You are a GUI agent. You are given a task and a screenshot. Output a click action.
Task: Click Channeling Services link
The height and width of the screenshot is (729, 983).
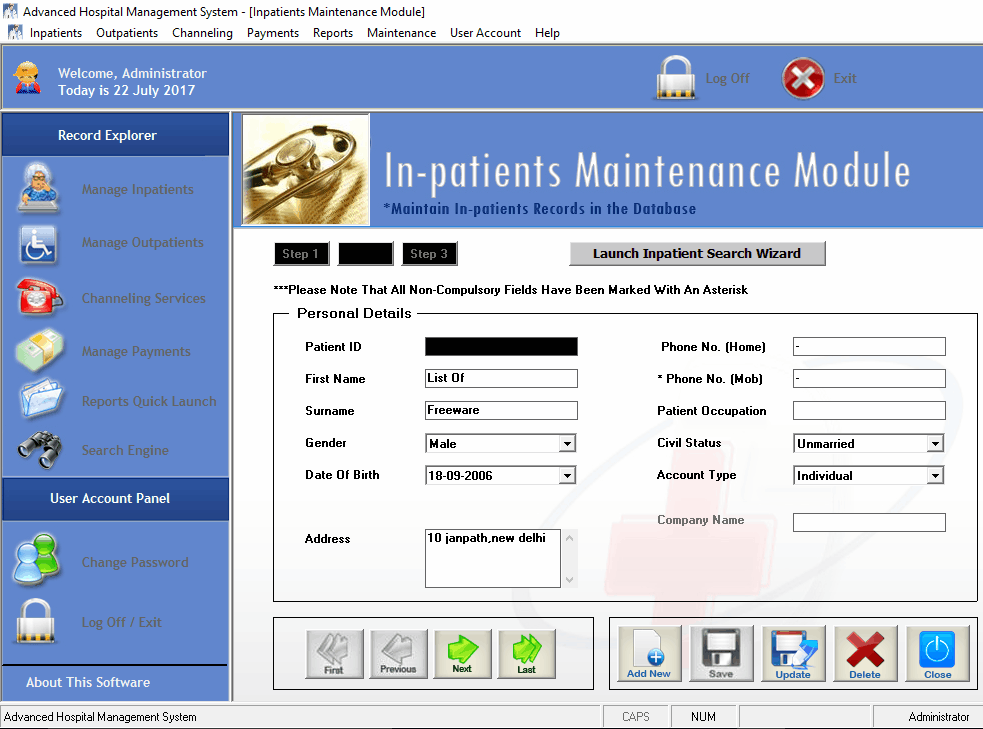coord(144,298)
